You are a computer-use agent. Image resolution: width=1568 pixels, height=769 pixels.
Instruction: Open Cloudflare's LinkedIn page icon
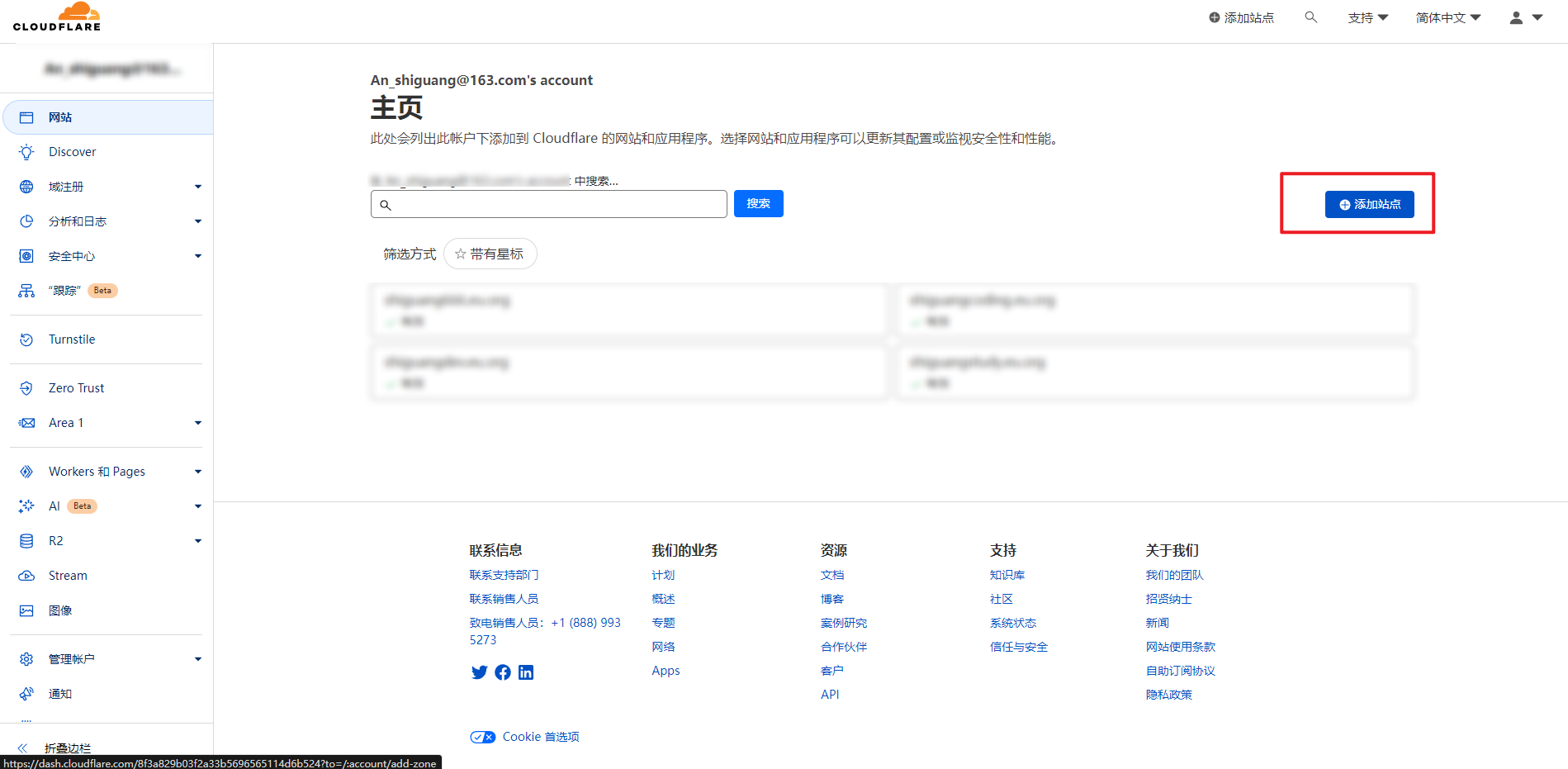pos(526,672)
